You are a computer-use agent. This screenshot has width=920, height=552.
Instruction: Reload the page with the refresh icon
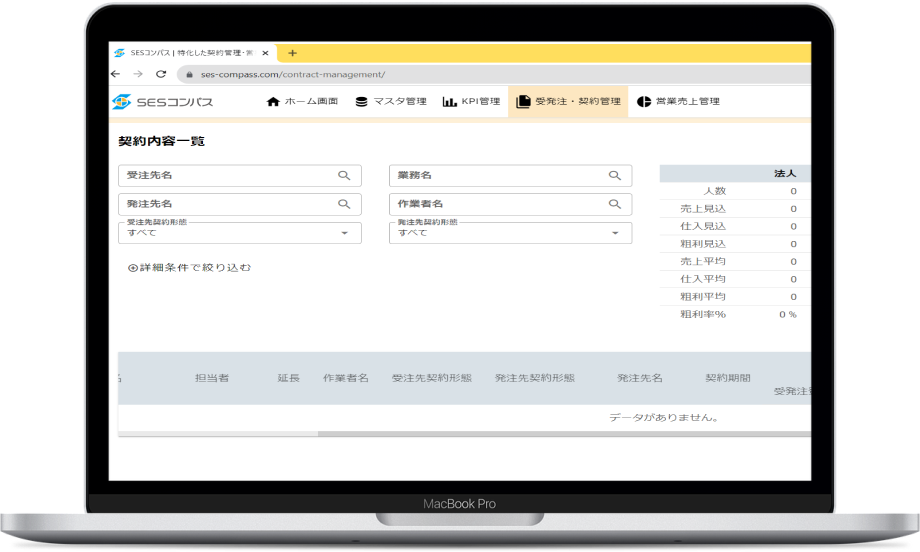(x=161, y=74)
